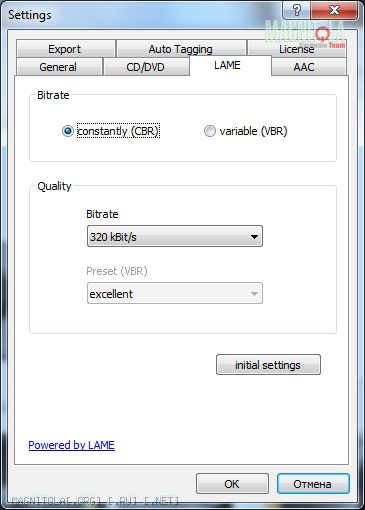Open the 320 kBit/s bitrate dropdown
The width and height of the screenshot is (365, 510).
click(x=175, y=236)
